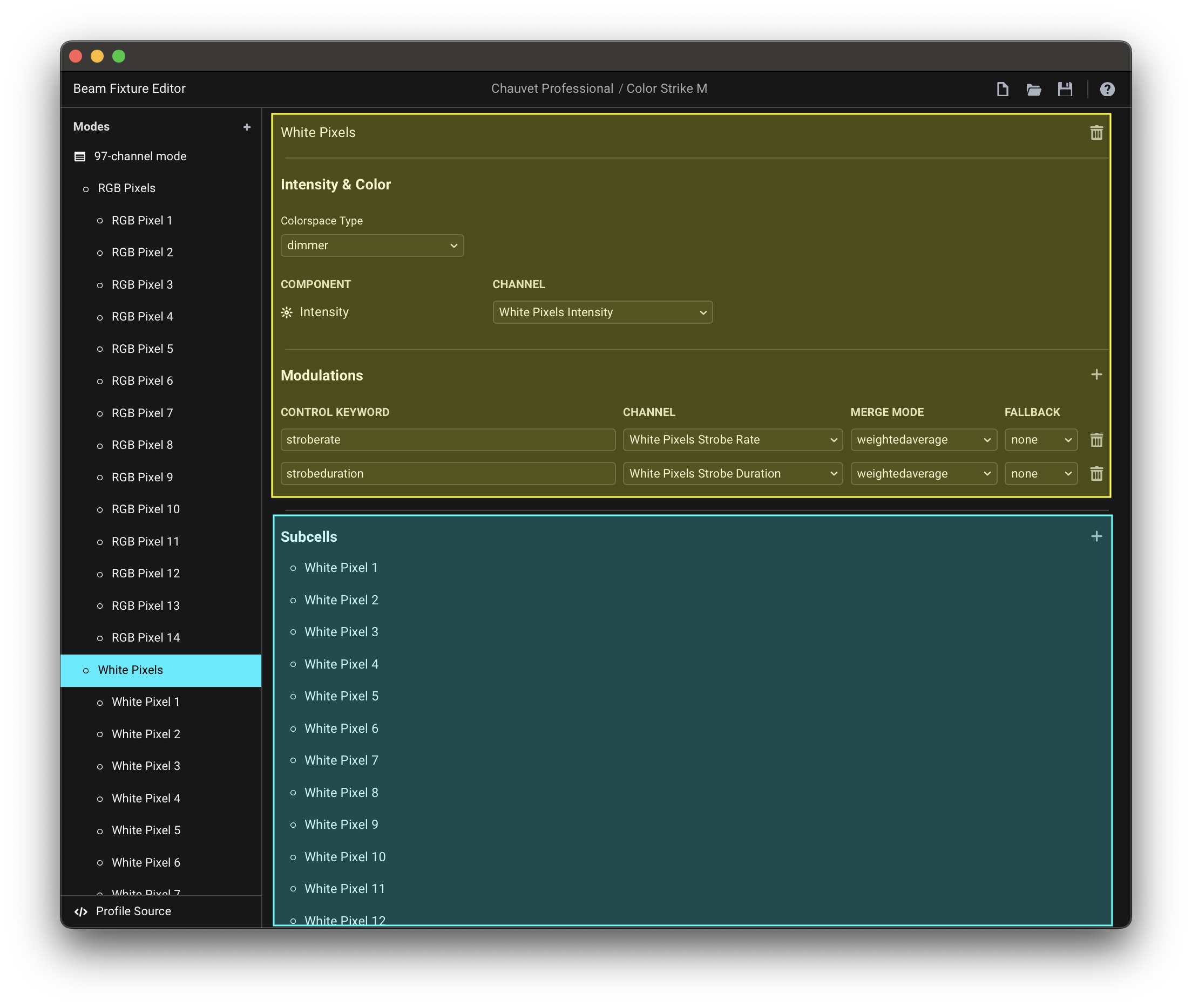Image resolution: width=1192 pixels, height=1008 pixels.
Task: Add a subcell using Subcells plus icon
Action: coord(1096,536)
